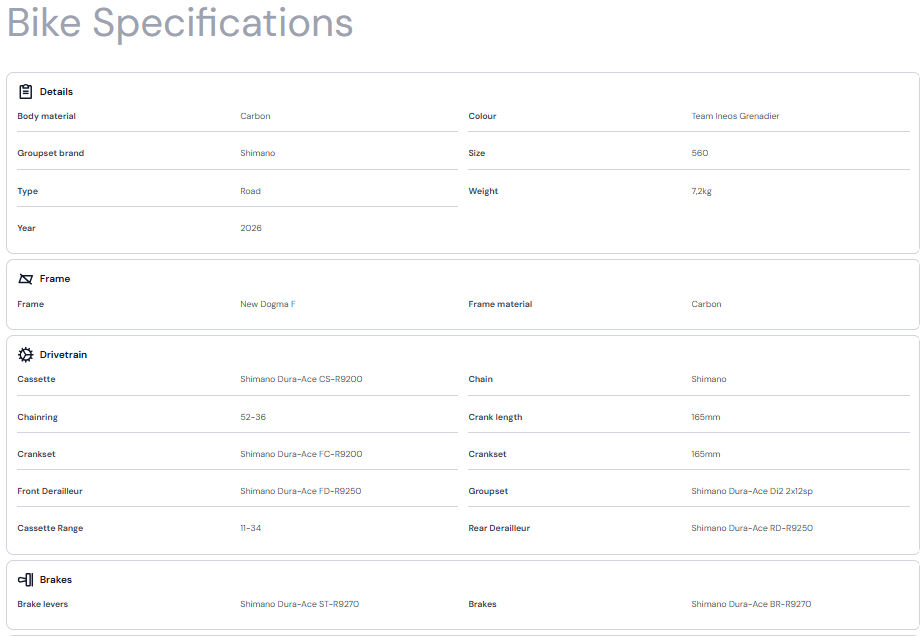Click the Drivetrain section title
This screenshot has height=636, width=922.
click(x=64, y=354)
